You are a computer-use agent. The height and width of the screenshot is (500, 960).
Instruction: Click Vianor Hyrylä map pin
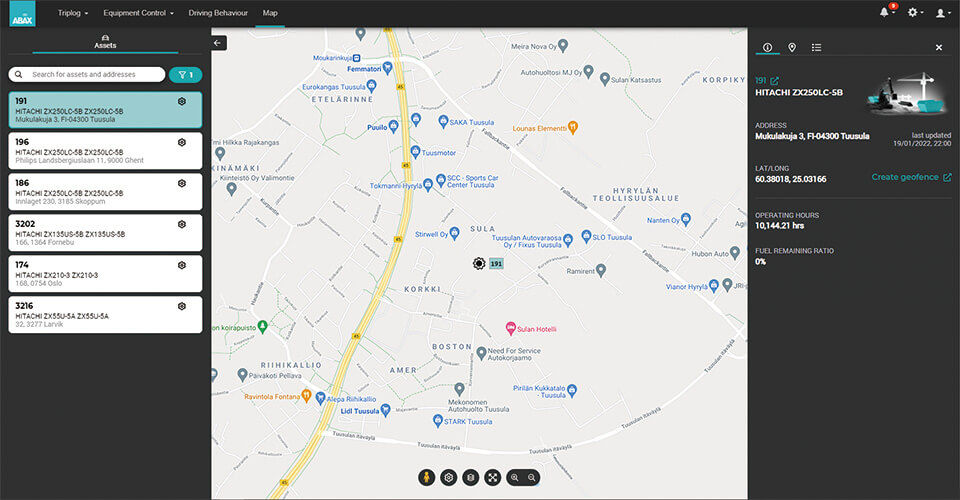click(713, 285)
